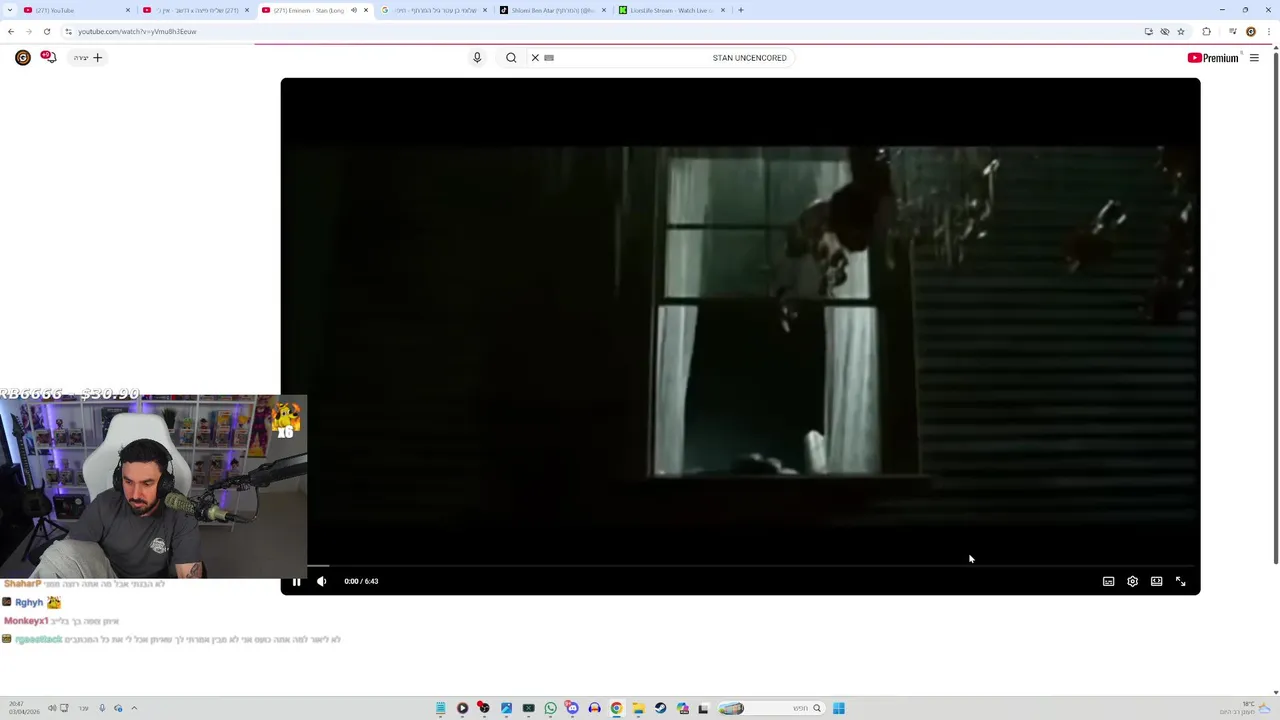
Task: Open YouTube notifications bell
Action: (x=49, y=57)
